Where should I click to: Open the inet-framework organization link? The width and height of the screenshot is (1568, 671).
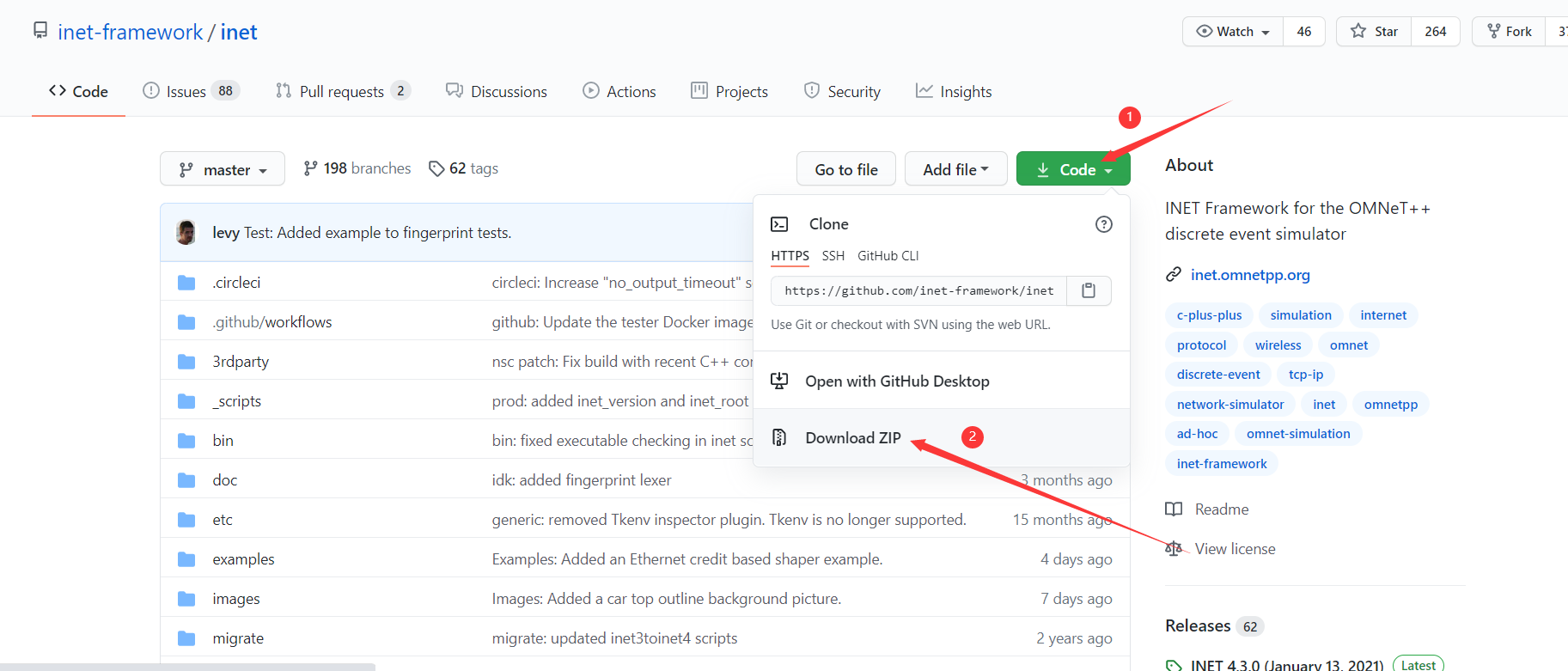point(131,32)
